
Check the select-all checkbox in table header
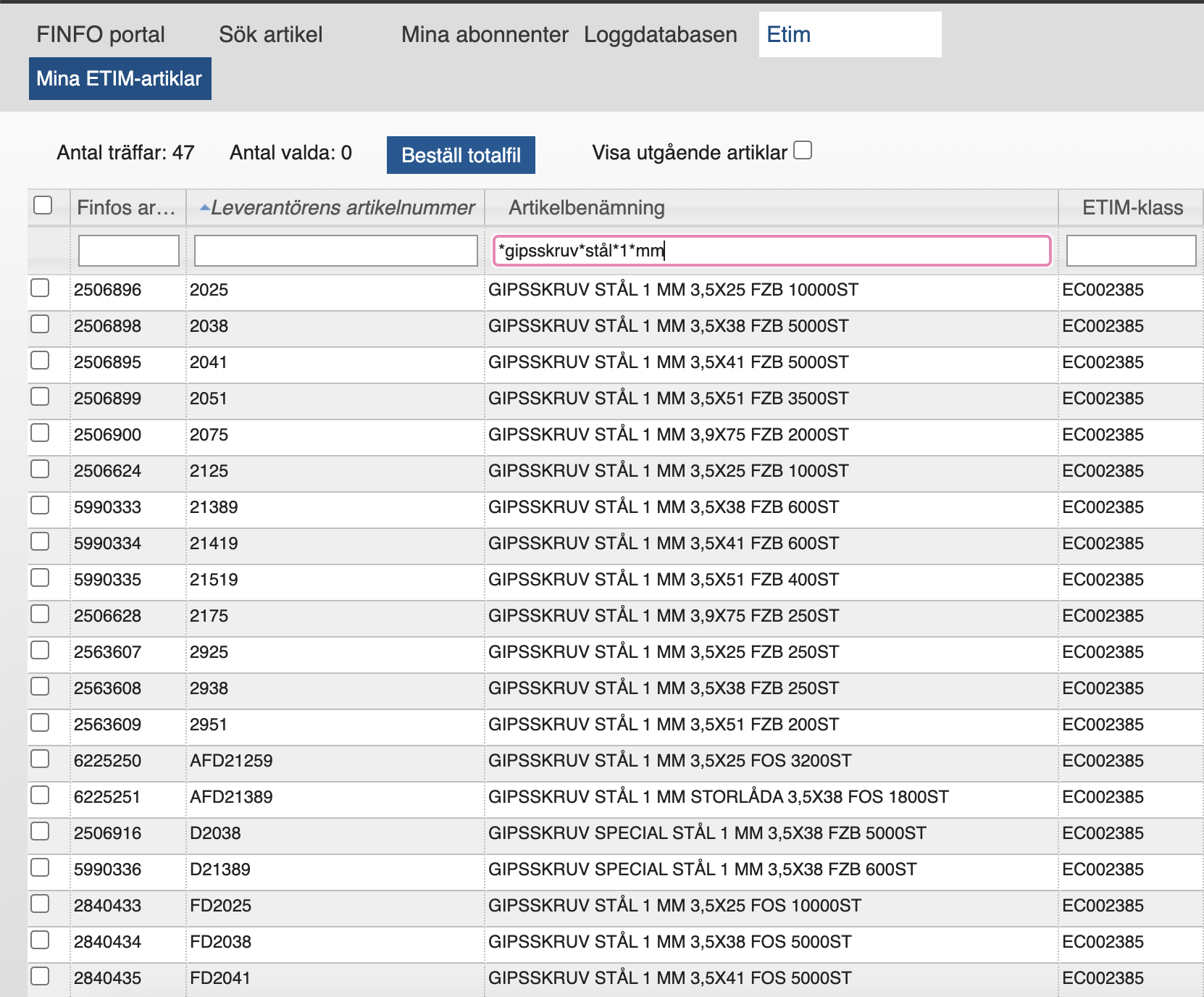(43, 206)
